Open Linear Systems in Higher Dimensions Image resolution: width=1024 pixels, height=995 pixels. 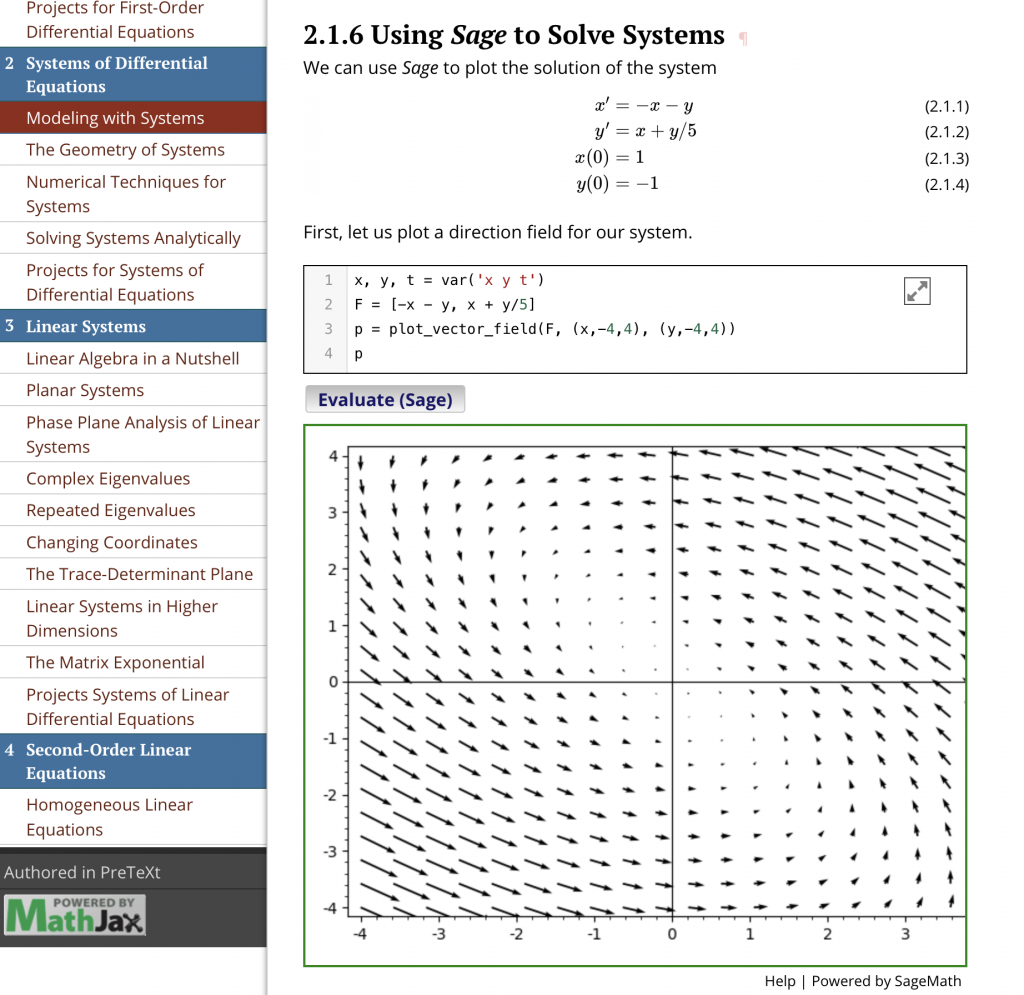click(x=133, y=618)
